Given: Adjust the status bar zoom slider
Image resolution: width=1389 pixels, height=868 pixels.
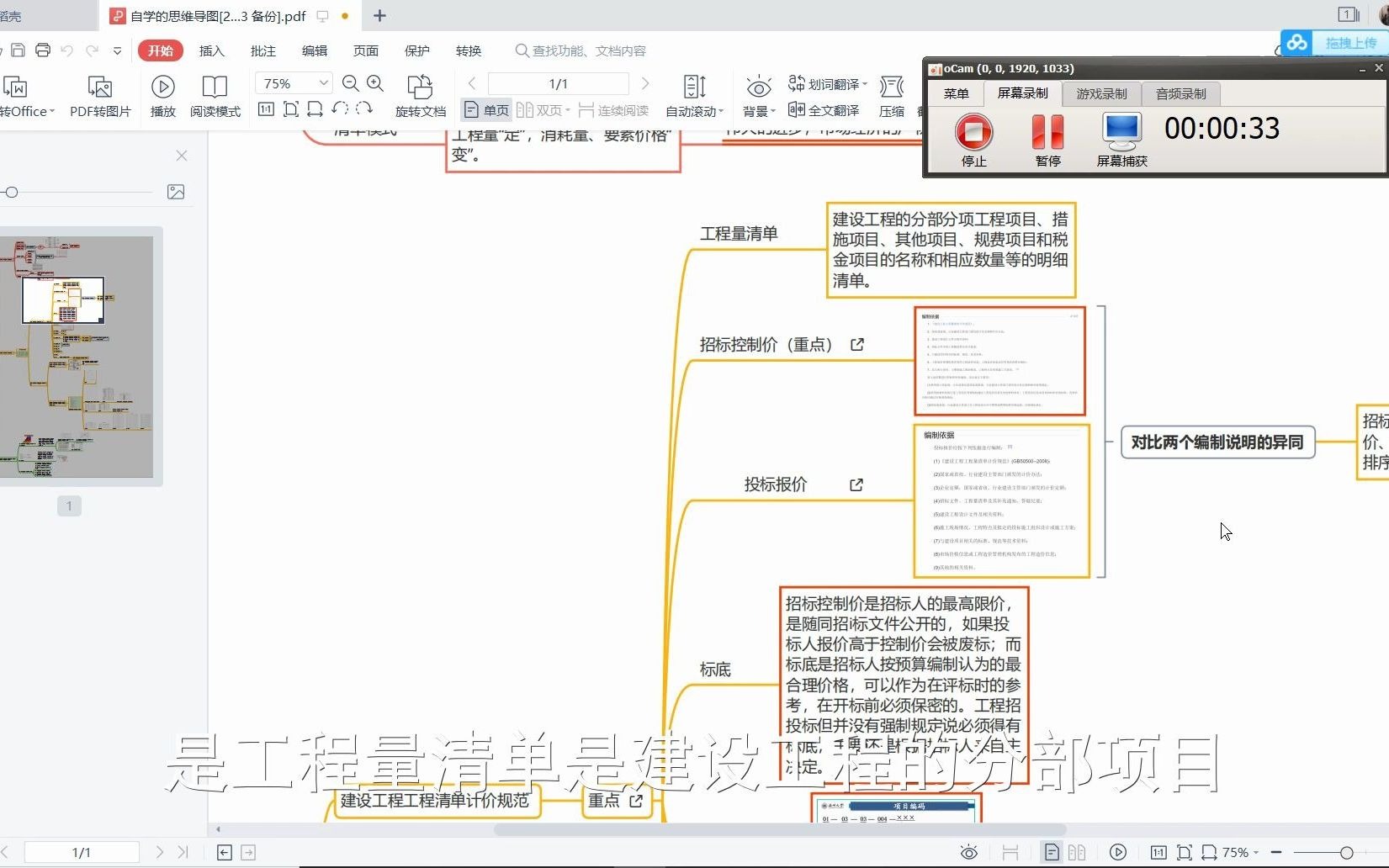Looking at the screenshot, I should pyautogui.click(x=1346, y=853).
